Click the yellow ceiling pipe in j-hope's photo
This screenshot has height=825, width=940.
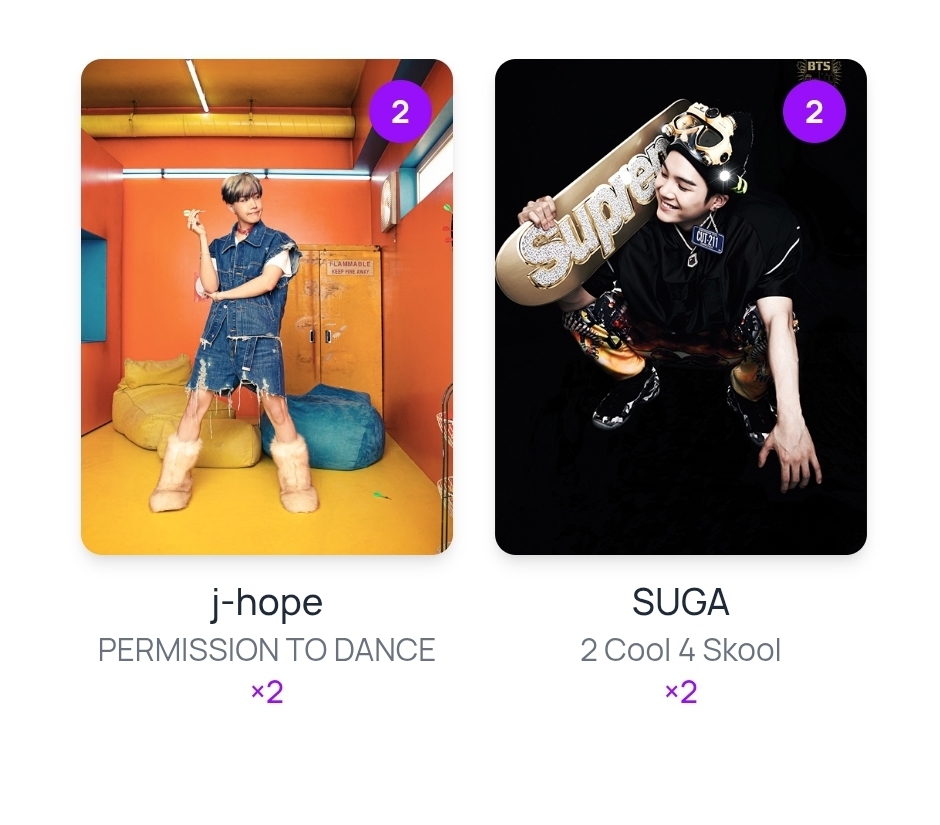pyautogui.click(x=218, y=126)
